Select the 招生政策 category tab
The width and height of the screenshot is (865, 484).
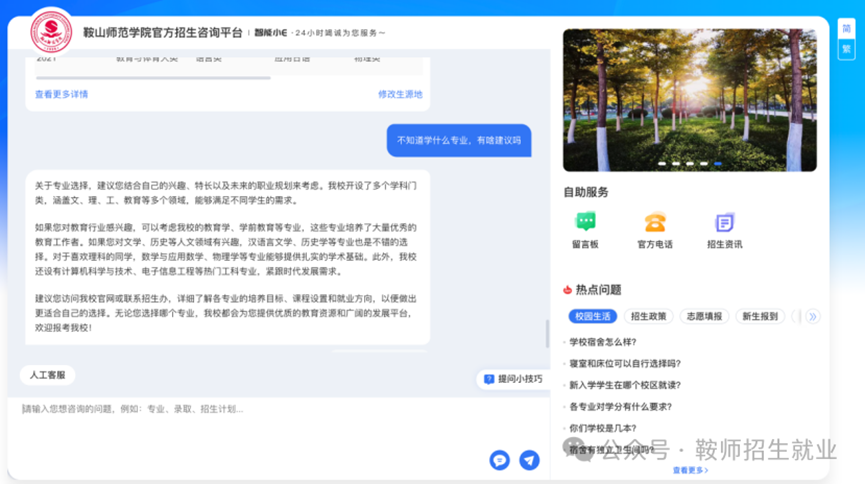[648, 316]
